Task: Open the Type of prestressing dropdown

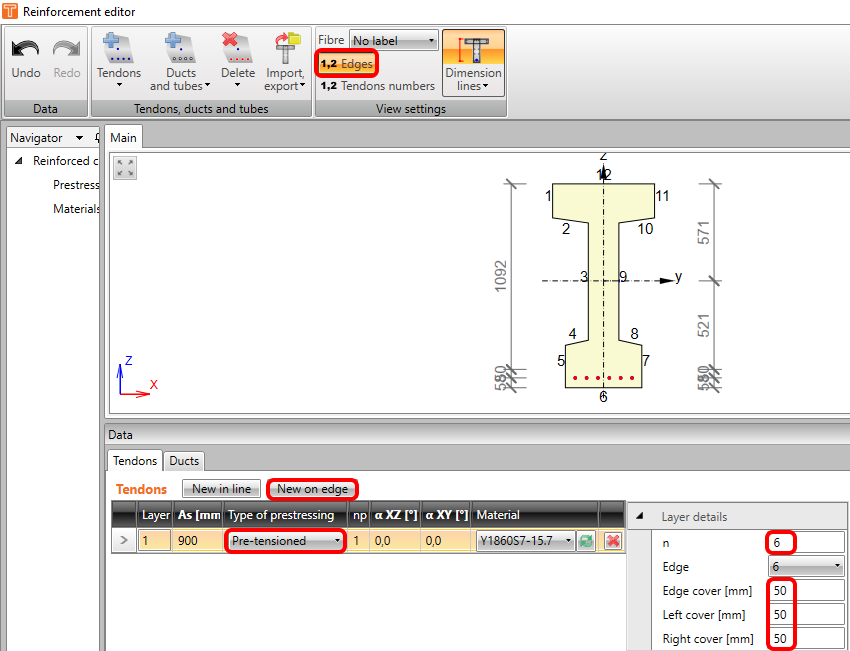Action: click(285, 541)
